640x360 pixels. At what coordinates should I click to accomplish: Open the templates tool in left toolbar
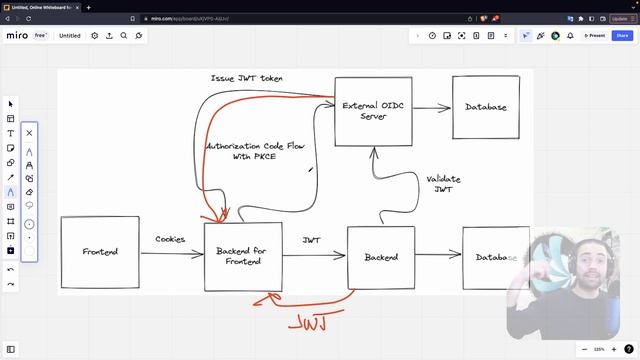(11, 119)
